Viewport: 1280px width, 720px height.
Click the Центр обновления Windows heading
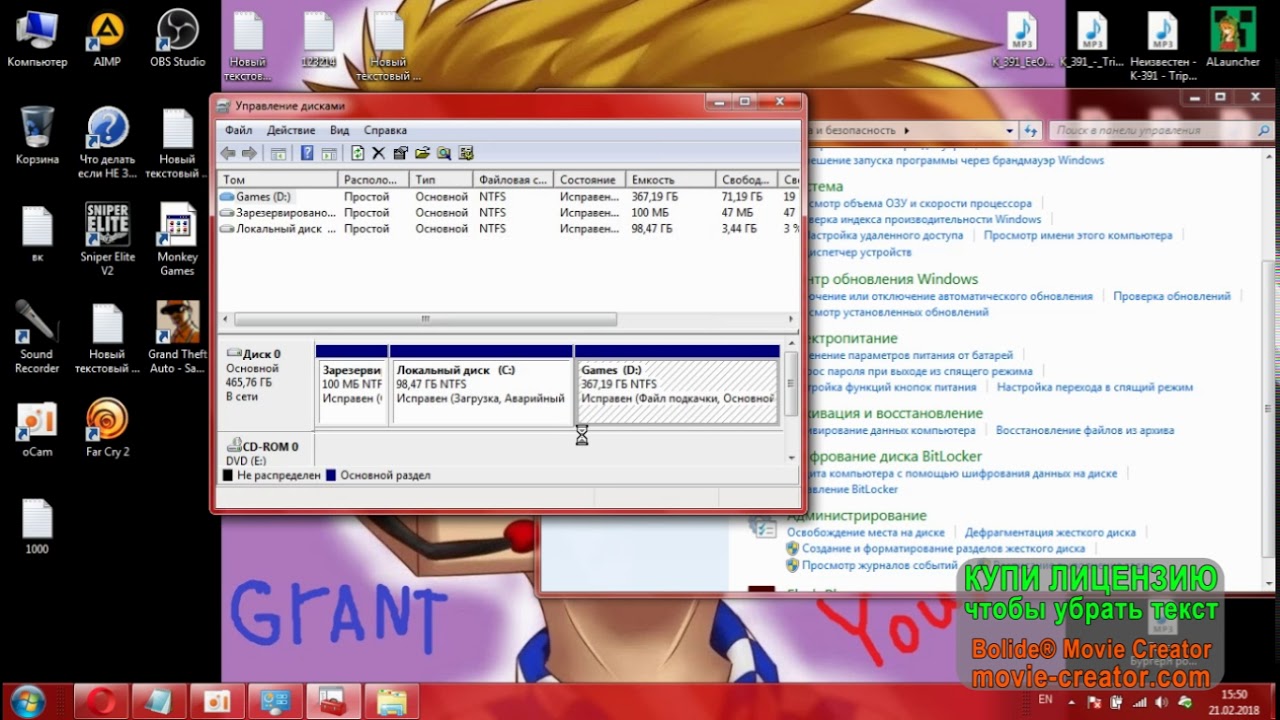click(x=890, y=279)
